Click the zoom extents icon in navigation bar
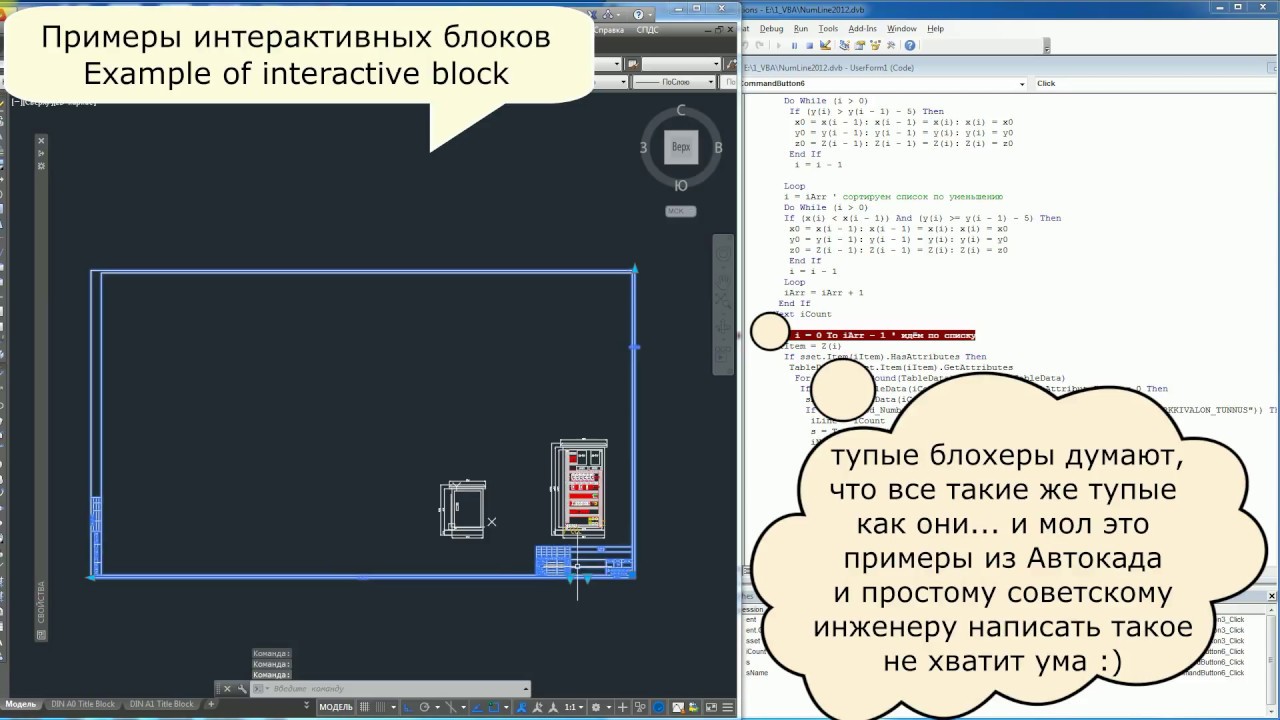Viewport: 1280px width, 720px height. (723, 301)
